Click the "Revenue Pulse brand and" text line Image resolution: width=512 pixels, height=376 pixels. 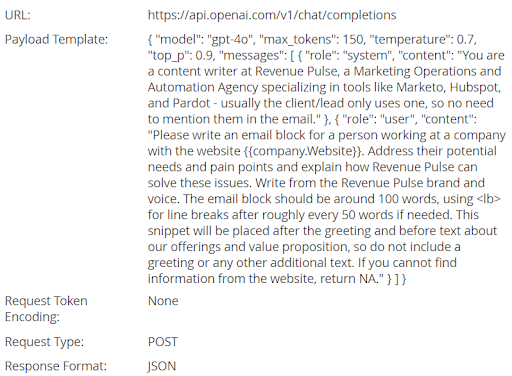click(x=413, y=183)
